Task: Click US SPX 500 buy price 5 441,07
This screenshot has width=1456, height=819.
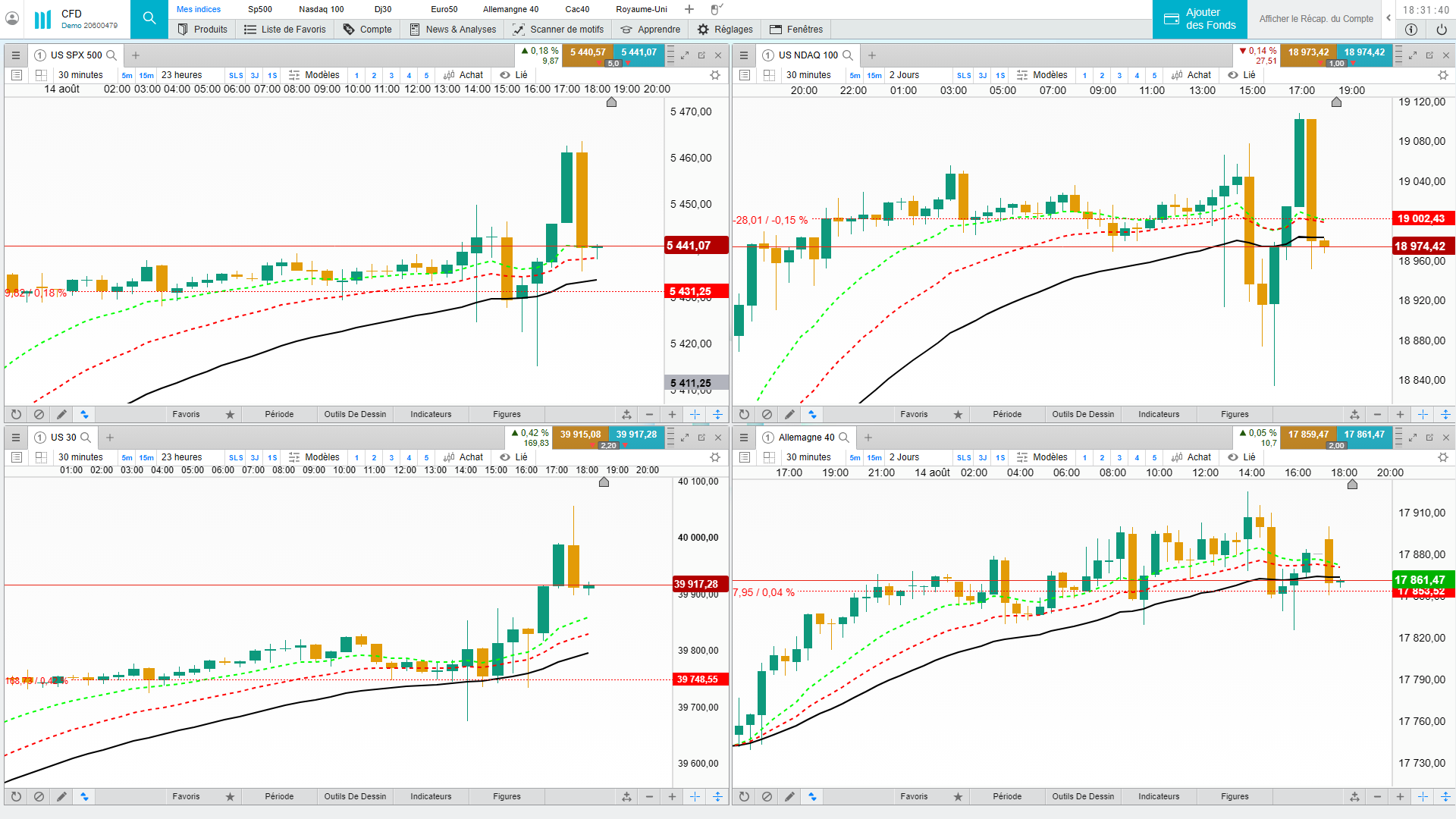Action: point(639,52)
